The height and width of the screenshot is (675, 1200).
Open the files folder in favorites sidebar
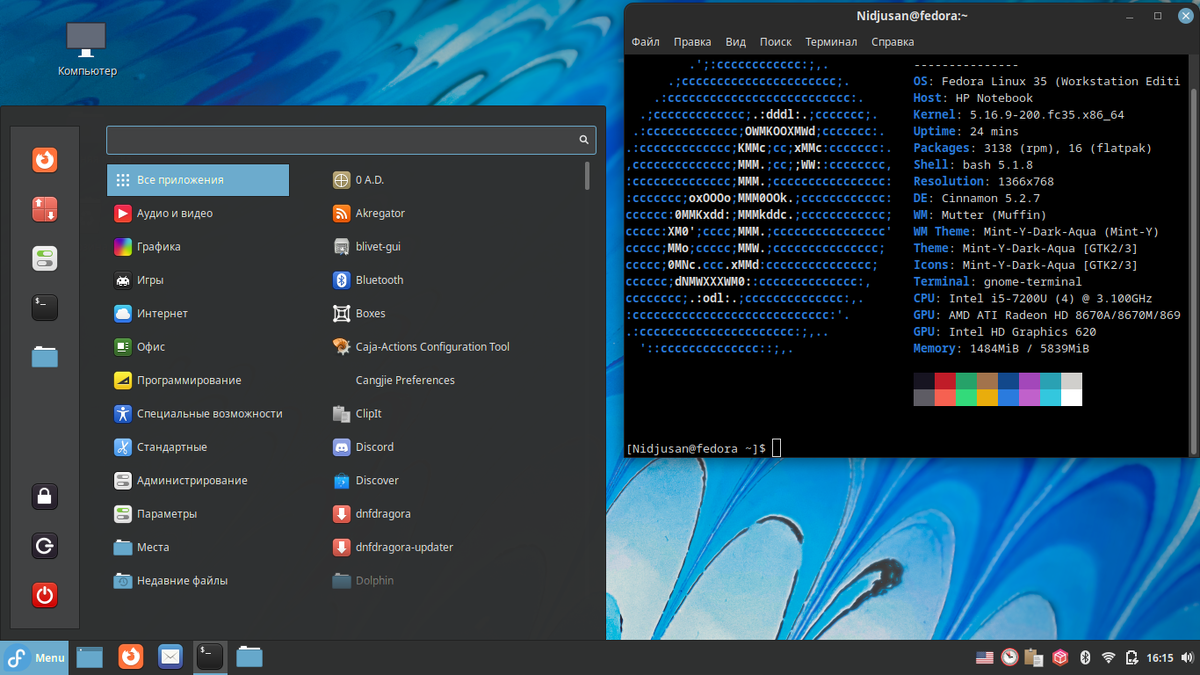point(44,356)
